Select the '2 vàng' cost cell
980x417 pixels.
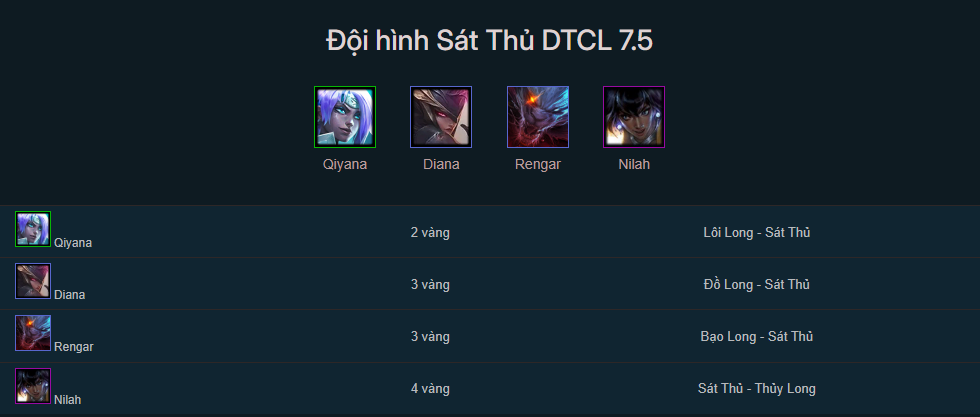[x=430, y=233]
